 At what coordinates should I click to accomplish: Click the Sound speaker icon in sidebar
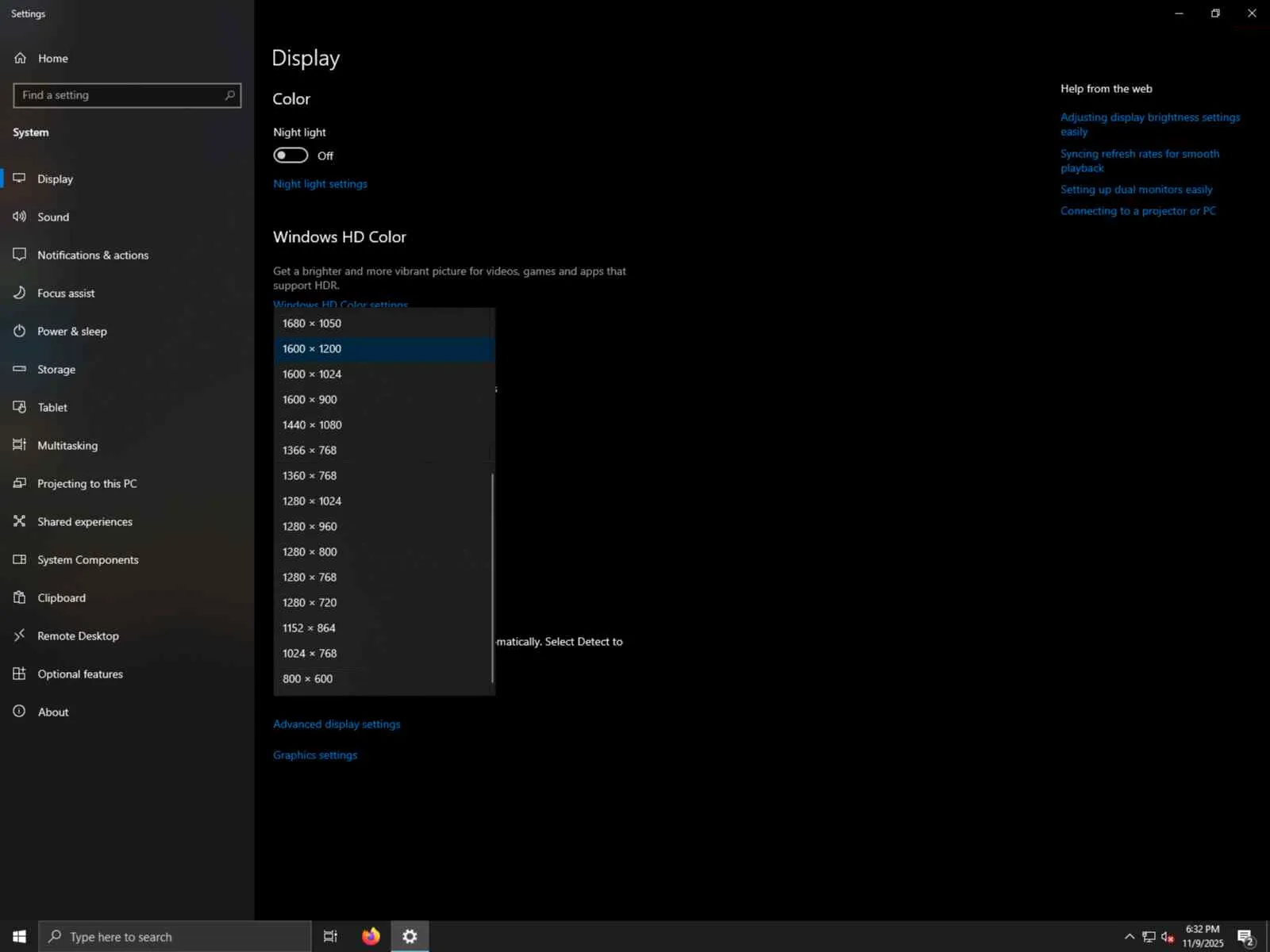coord(20,217)
